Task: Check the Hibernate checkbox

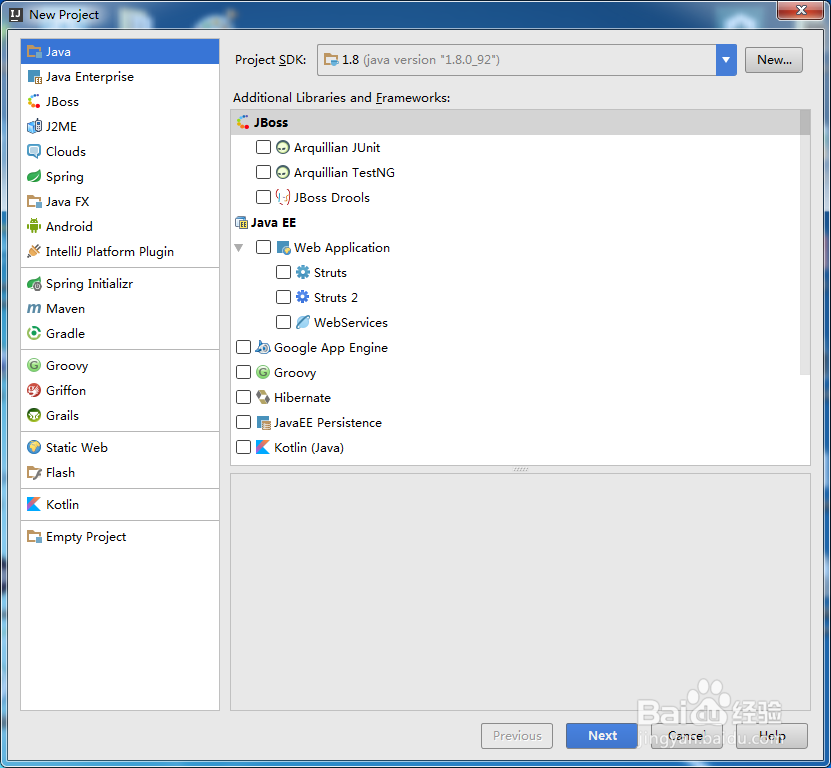Action: tap(243, 397)
